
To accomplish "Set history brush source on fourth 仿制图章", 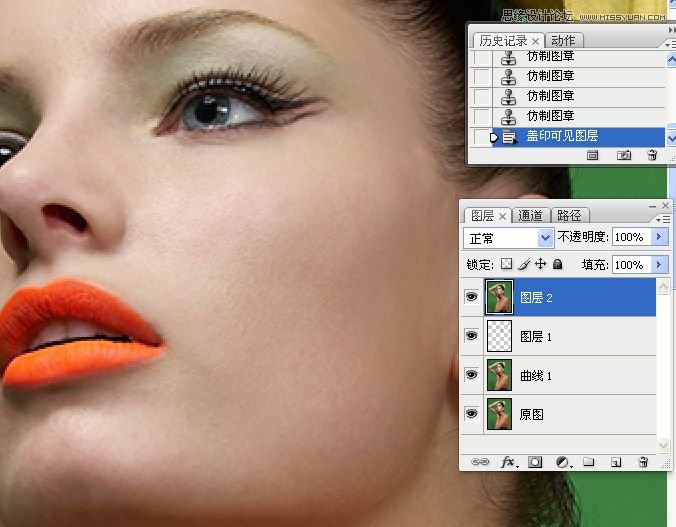I will (482, 116).
